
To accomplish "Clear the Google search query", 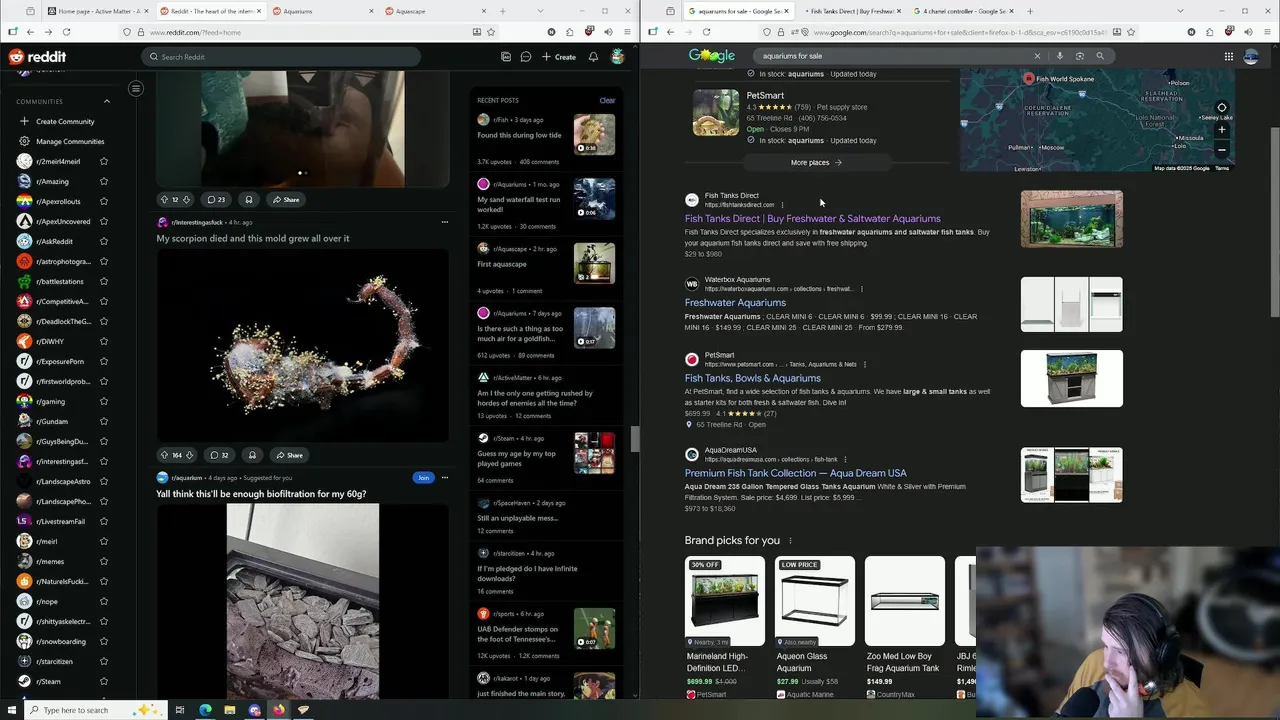I will tap(1037, 56).
